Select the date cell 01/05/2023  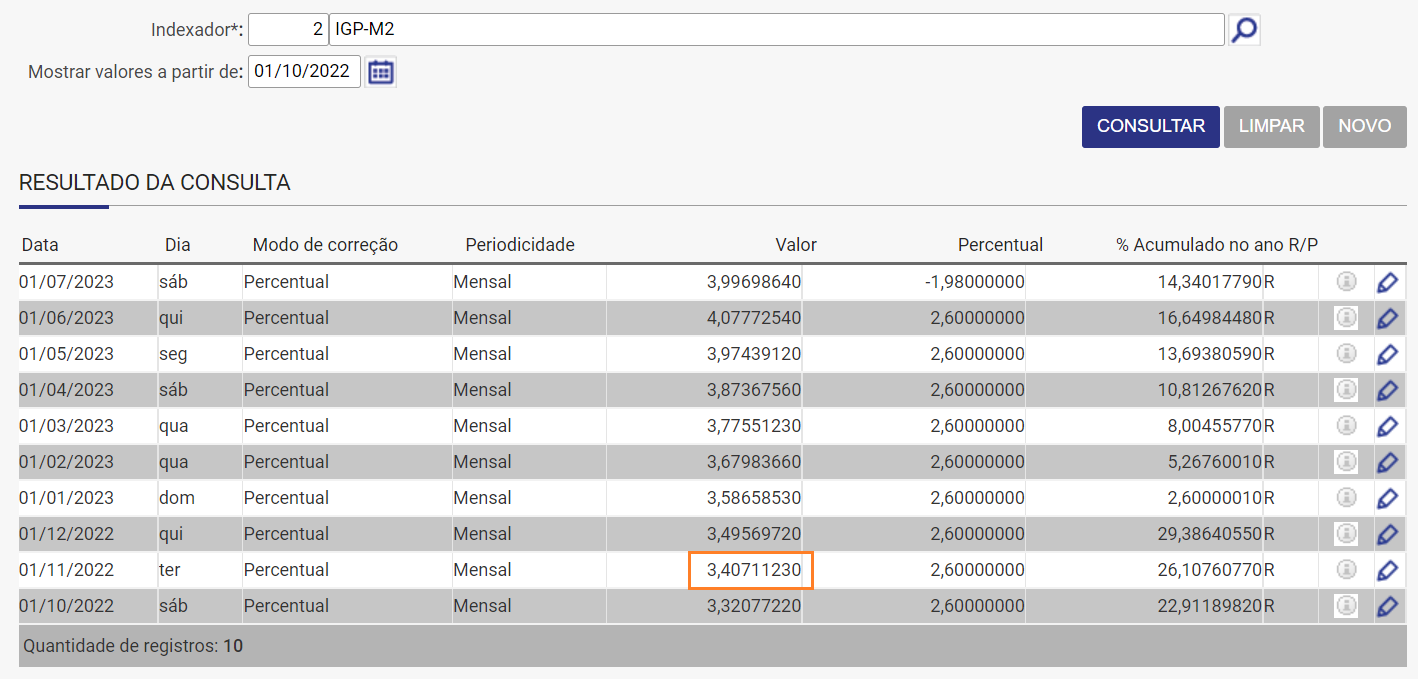pyautogui.click(x=67, y=354)
